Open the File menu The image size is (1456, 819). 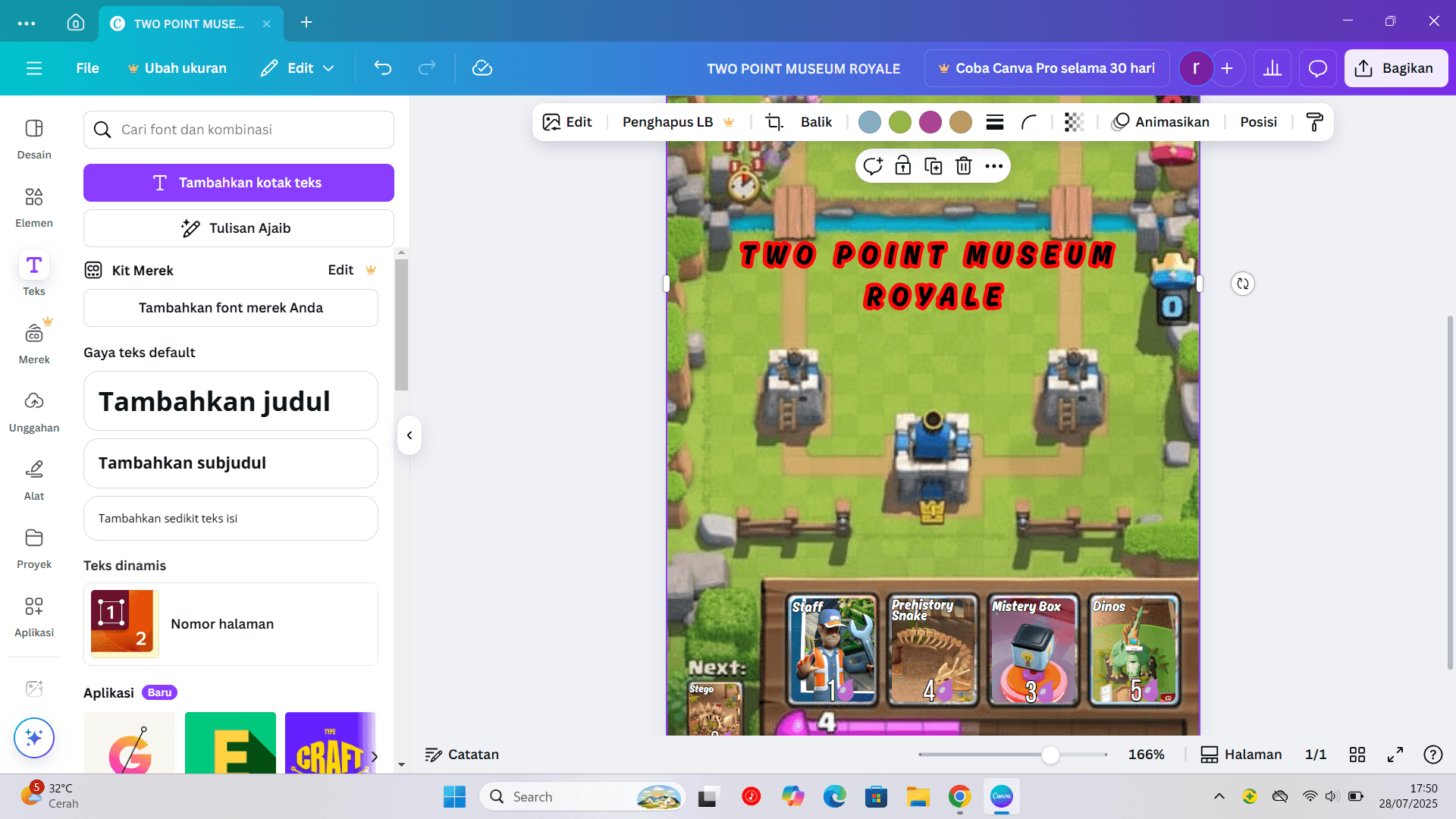point(87,68)
